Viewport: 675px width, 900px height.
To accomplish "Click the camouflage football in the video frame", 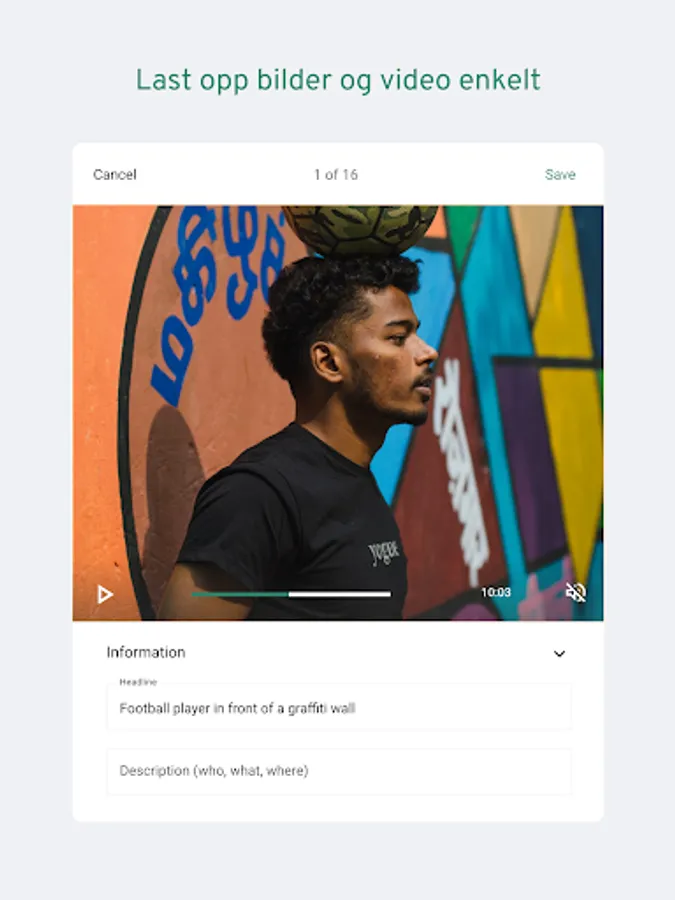I will coord(360,230).
